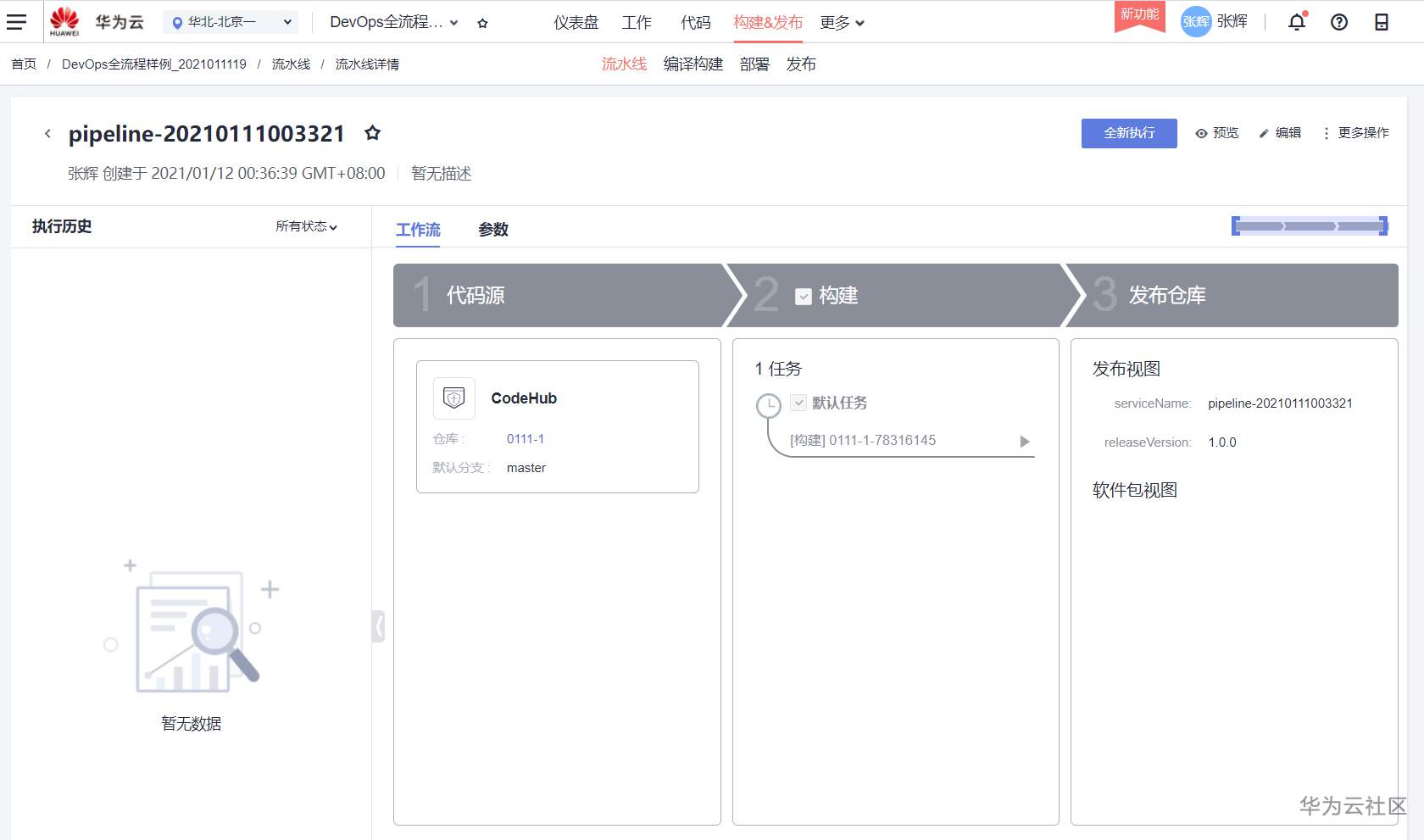Star the pipeline-20210111003321 pipeline
This screenshot has width=1424, height=840.
pyautogui.click(x=372, y=133)
